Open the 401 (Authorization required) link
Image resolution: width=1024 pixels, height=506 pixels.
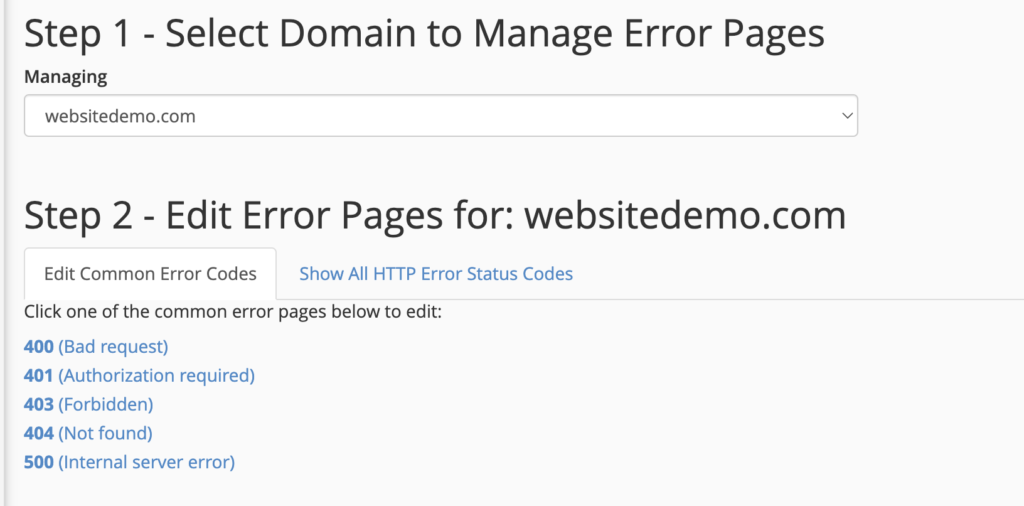pos(139,376)
